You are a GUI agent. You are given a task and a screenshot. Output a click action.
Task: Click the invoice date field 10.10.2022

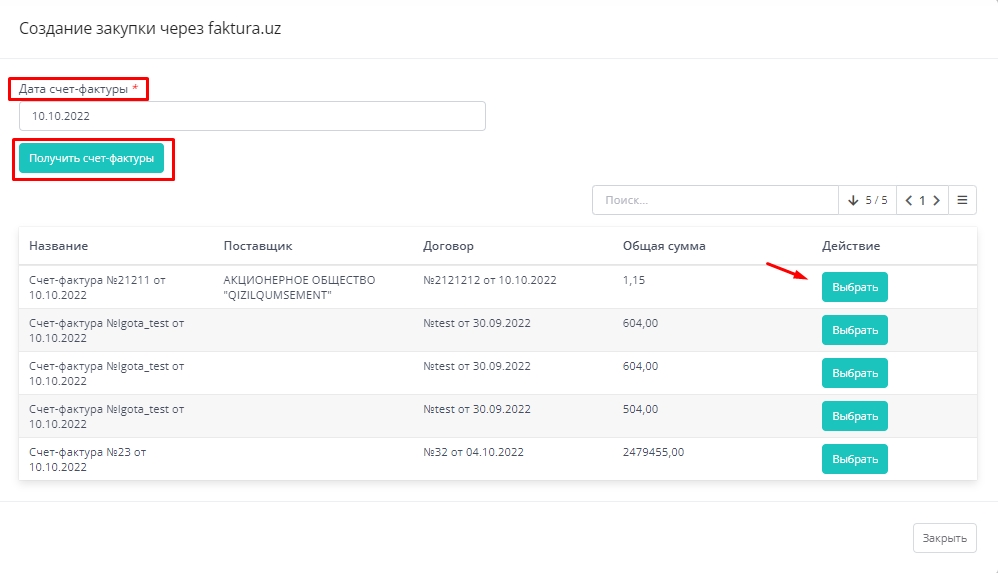[252, 116]
